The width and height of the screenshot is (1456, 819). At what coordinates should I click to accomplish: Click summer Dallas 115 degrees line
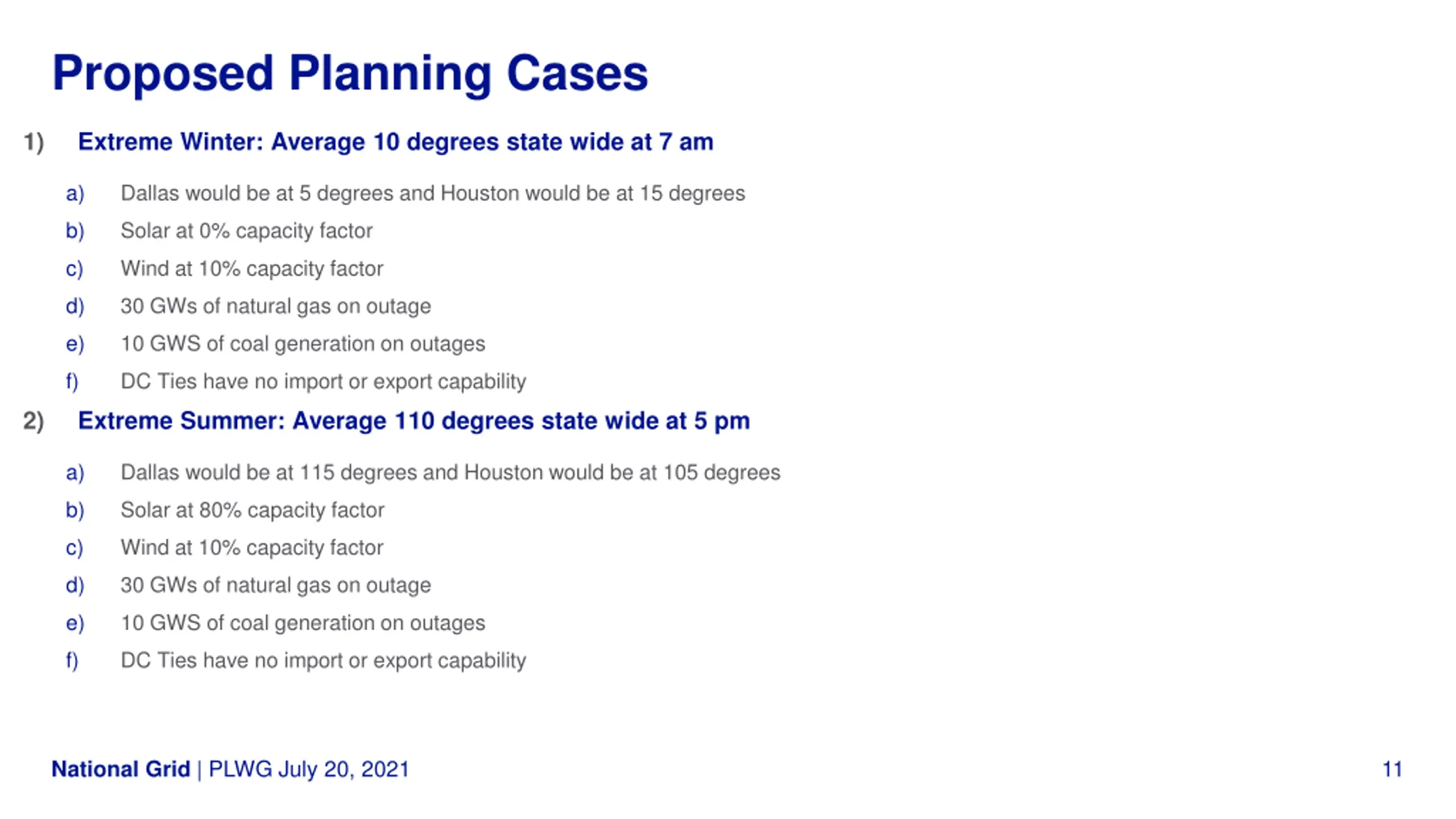[450, 473]
